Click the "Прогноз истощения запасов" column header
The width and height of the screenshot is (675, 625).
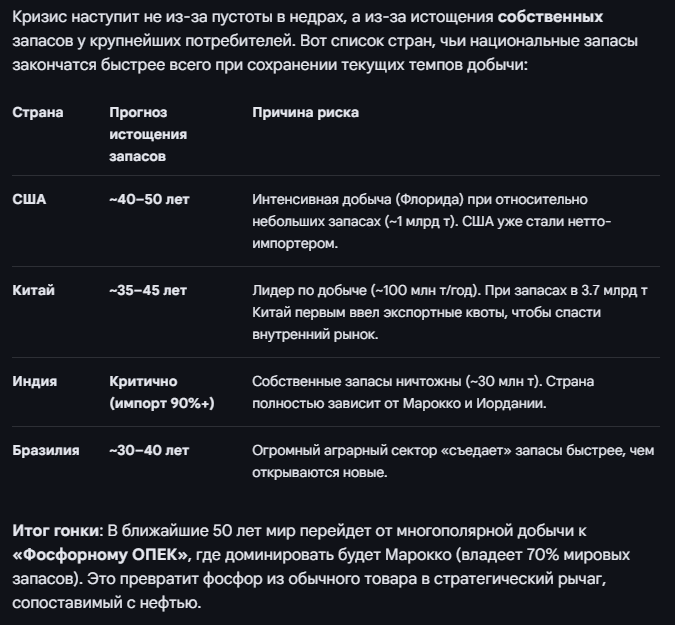tap(148, 134)
